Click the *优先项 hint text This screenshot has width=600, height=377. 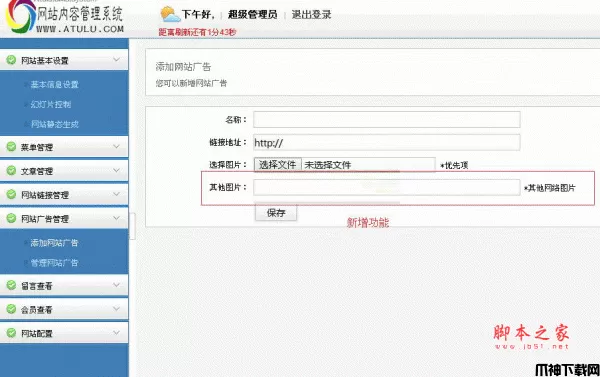tap(454, 165)
